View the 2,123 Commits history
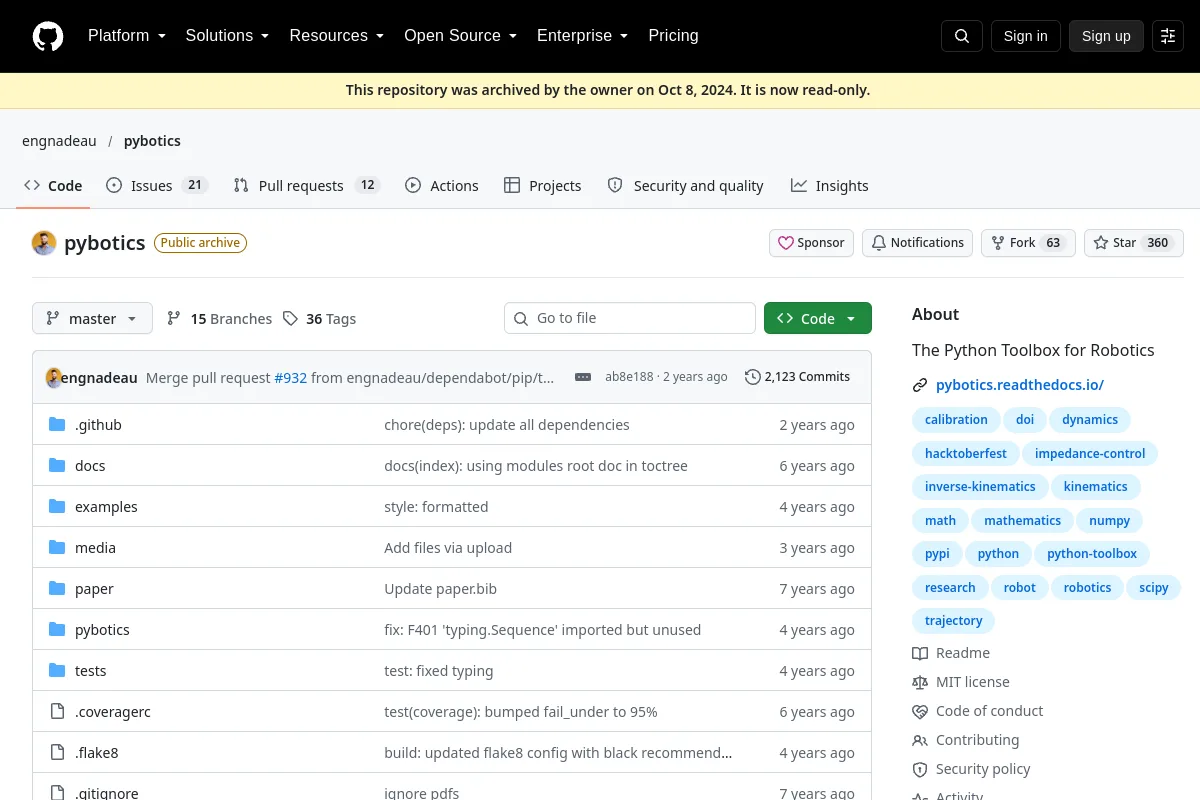This screenshot has height=800, width=1200. [x=798, y=377]
